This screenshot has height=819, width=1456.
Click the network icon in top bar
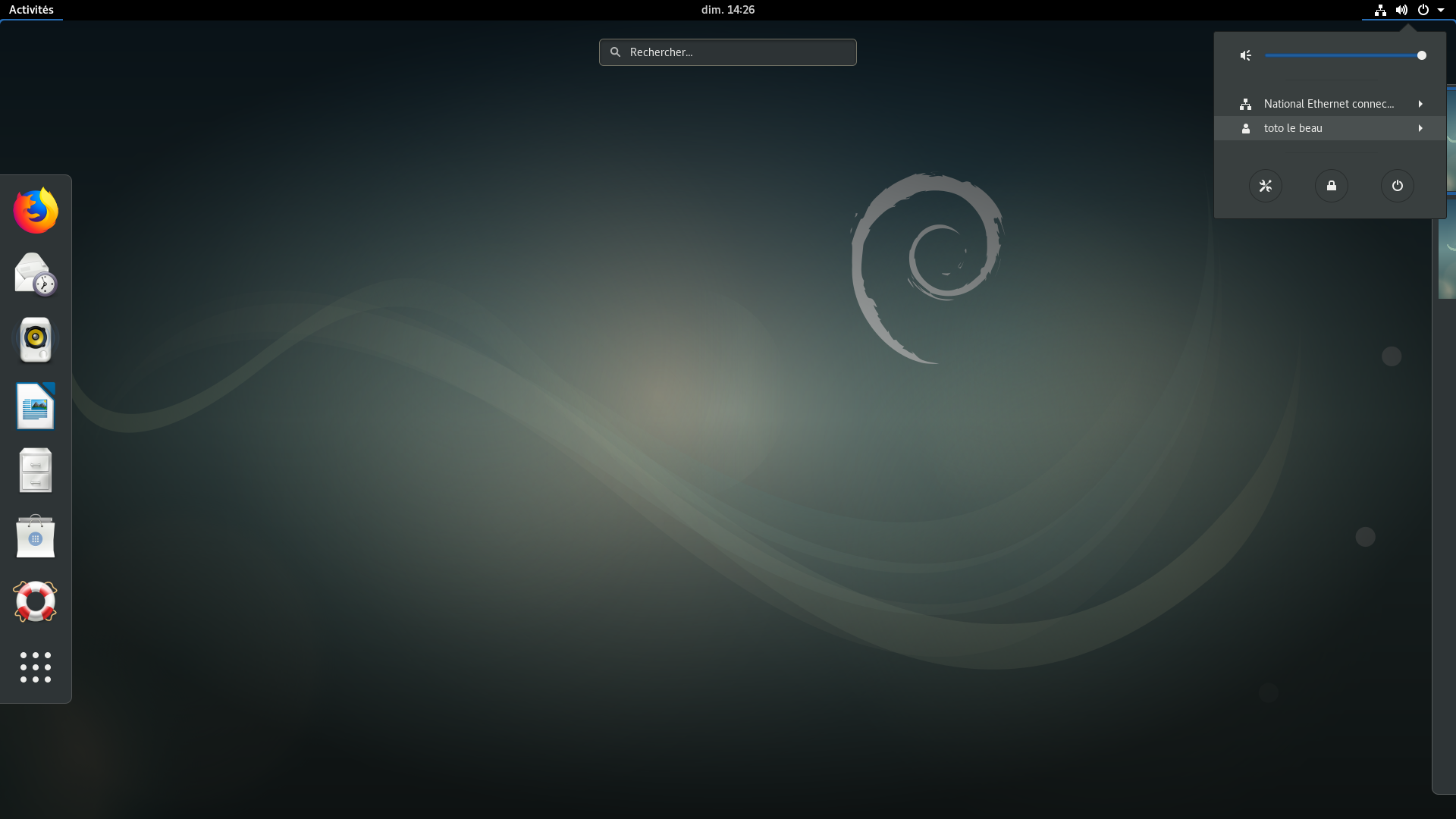tap(1380, 10)
